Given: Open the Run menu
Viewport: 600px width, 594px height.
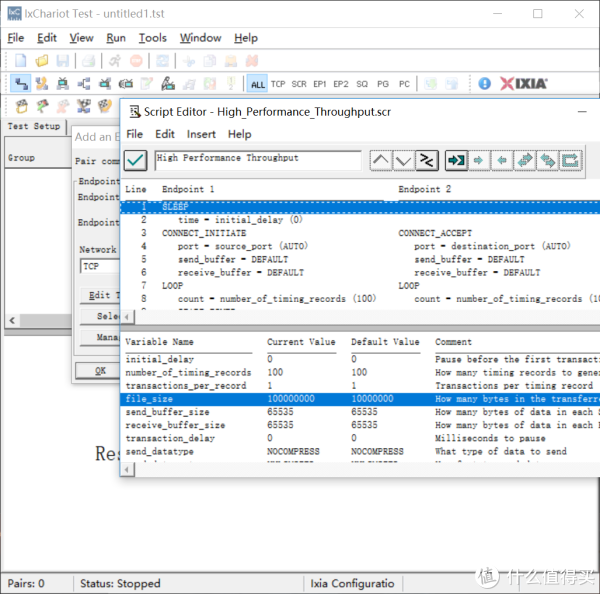Looking at the screenshot, I should coord(116,38).
